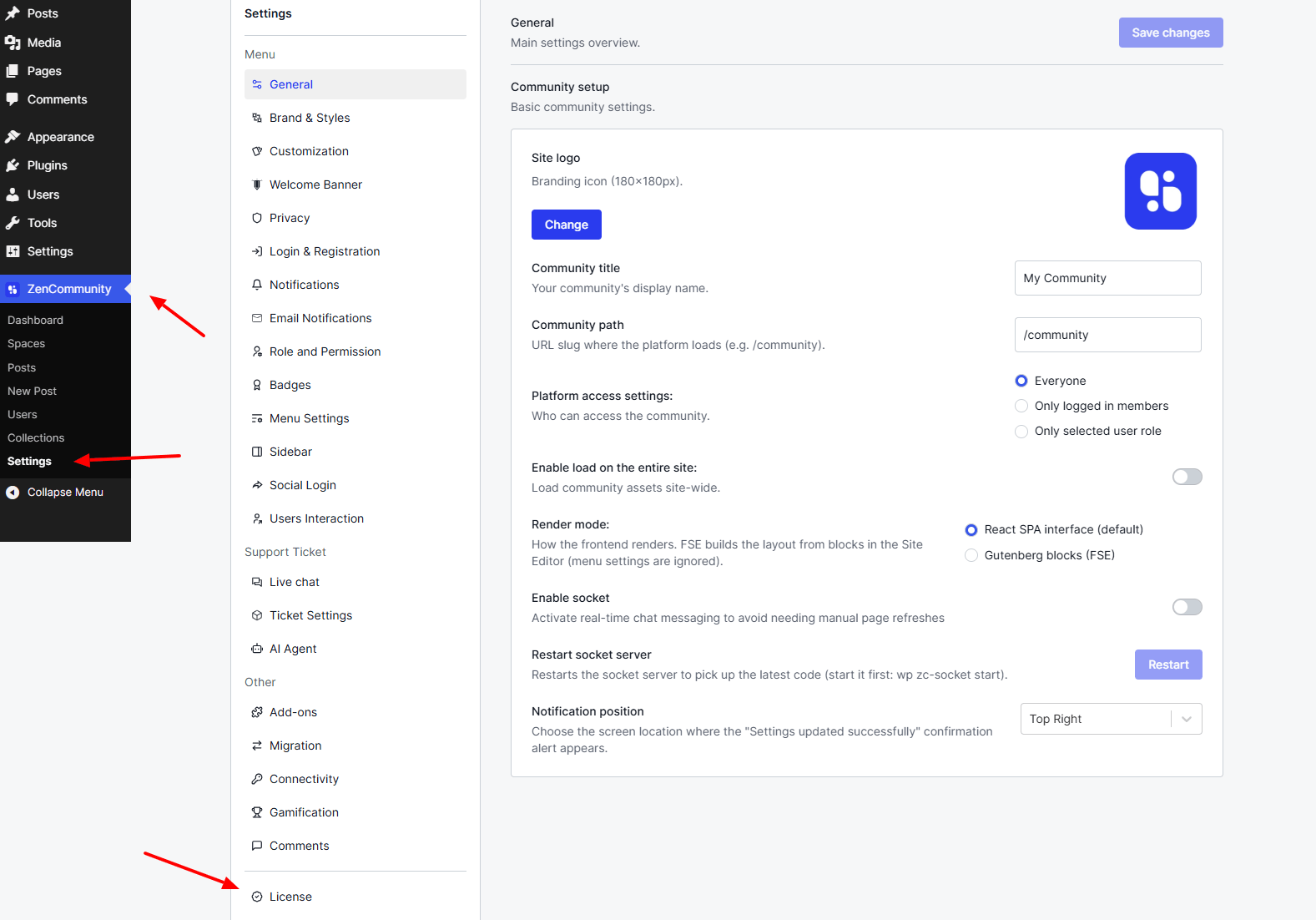Choose React SPA interface render mode
This screenshot has width=1316, height=920.
pos(971,530)
